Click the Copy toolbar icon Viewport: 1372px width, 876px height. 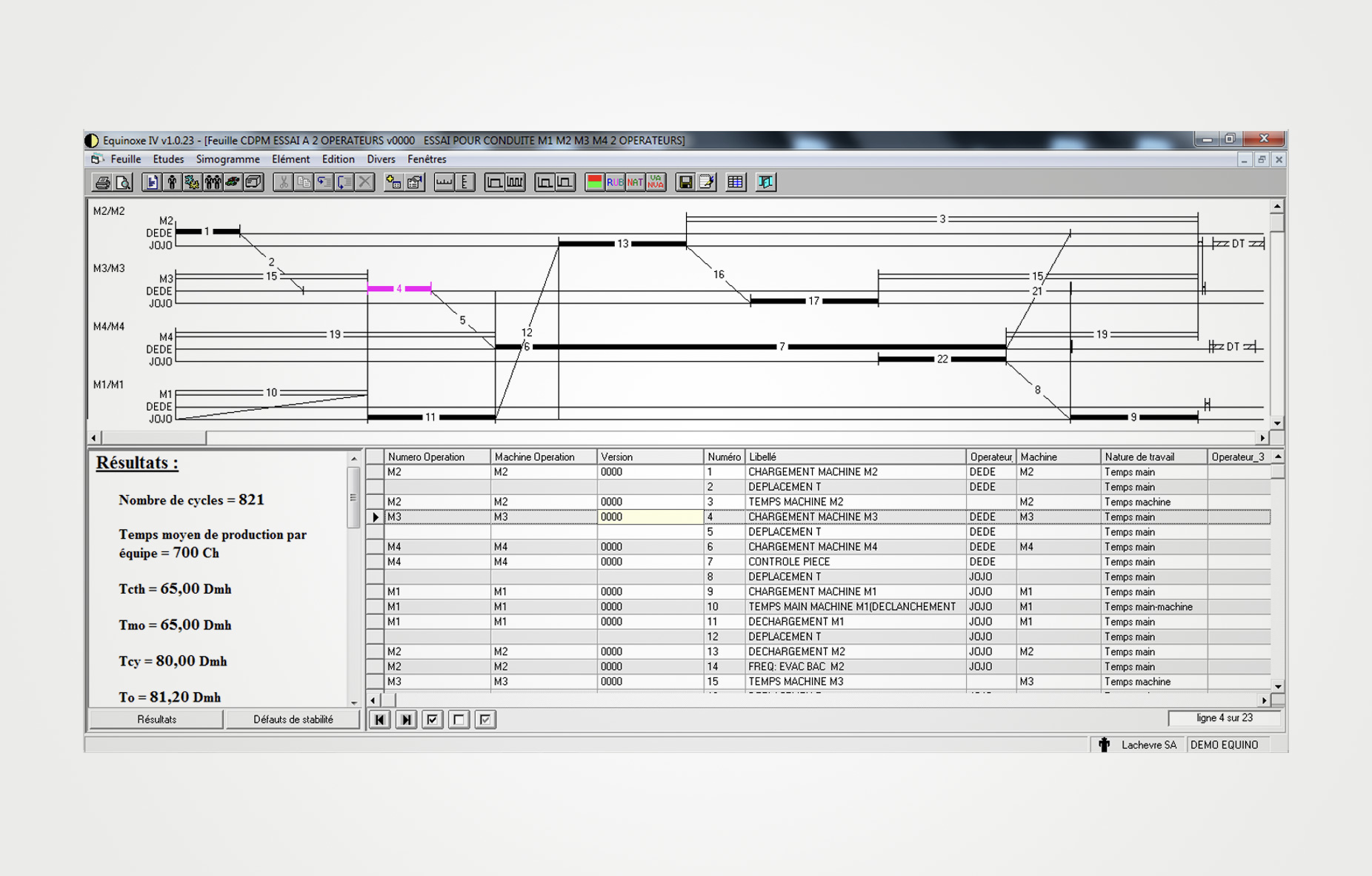304,182
